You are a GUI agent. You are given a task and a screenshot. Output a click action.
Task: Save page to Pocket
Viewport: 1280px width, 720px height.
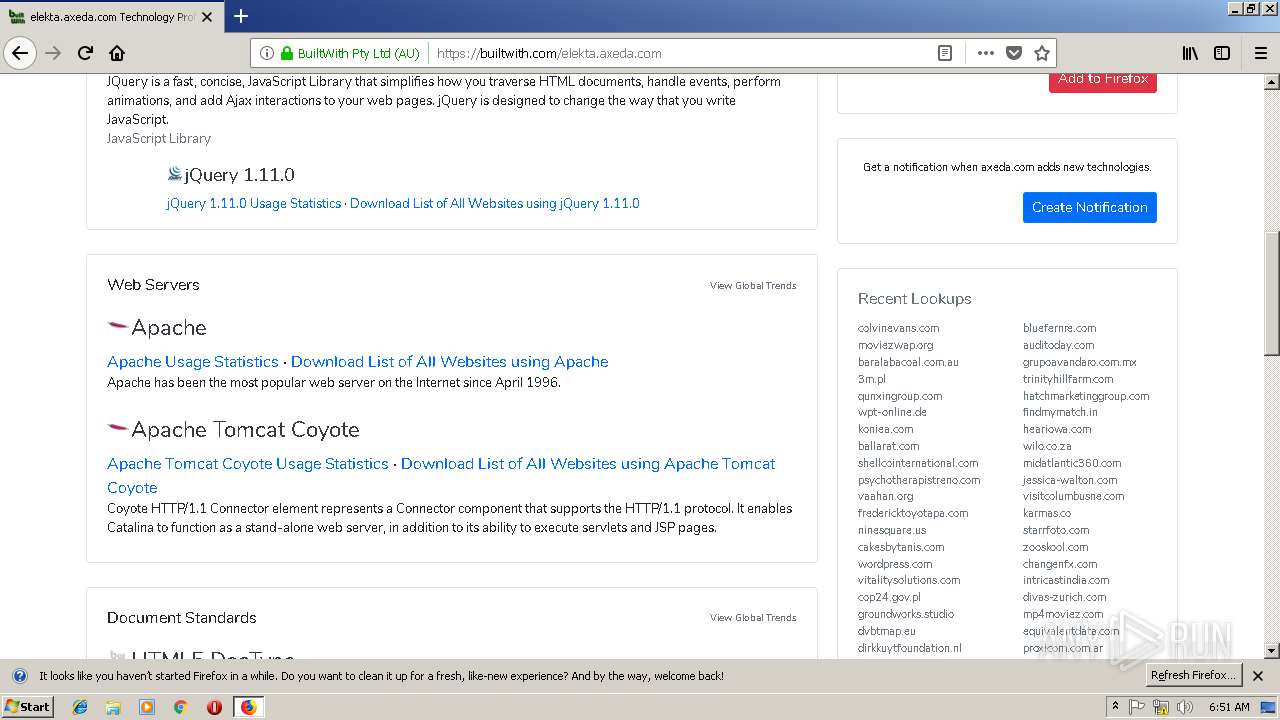click(1014, 53)
